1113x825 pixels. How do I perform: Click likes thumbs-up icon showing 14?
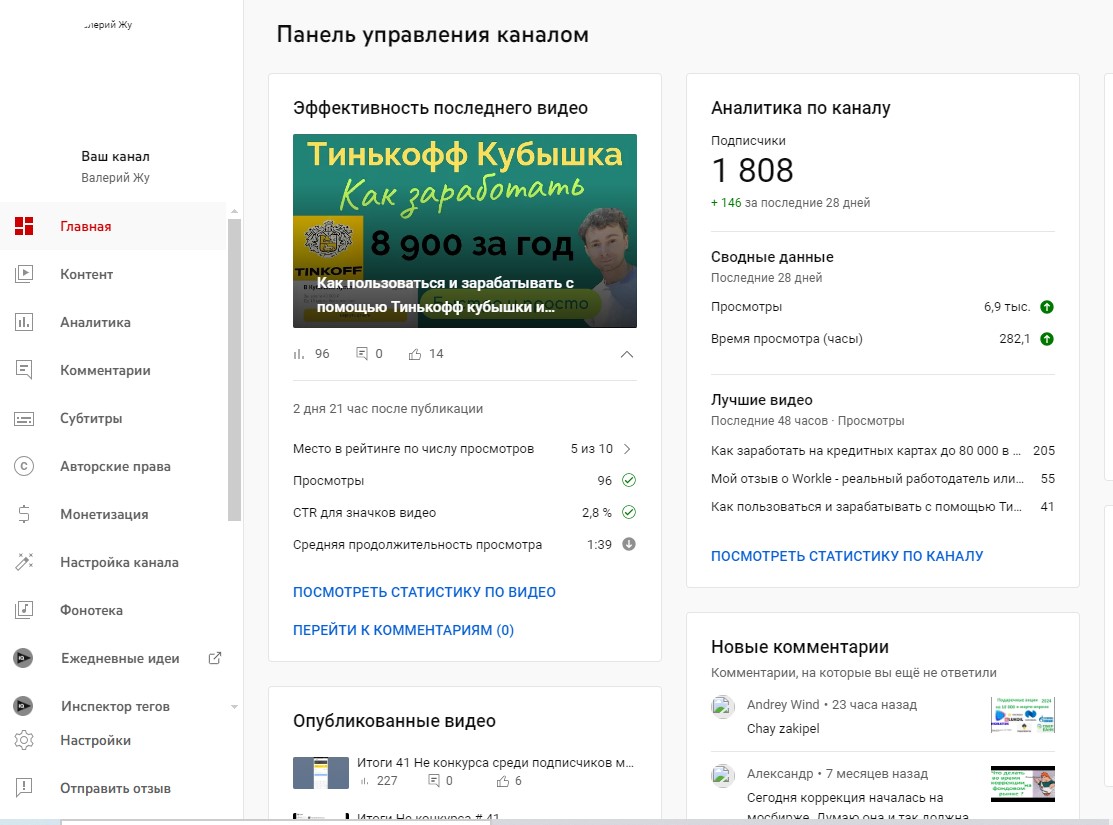pyautogui.click(x=415, y=354)
